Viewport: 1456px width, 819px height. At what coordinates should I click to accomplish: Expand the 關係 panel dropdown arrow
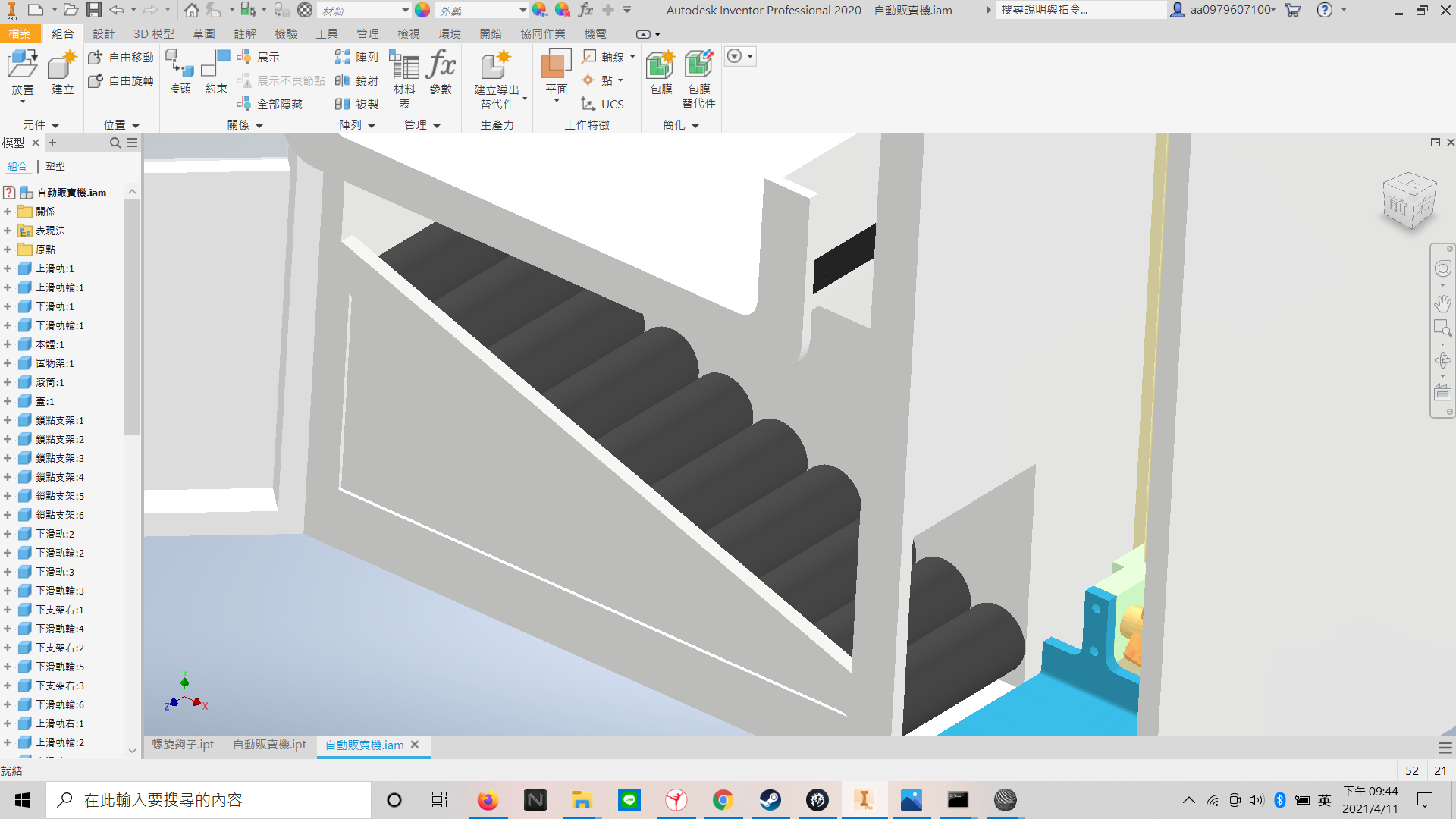pyautogui.click(x=259, y=126)
